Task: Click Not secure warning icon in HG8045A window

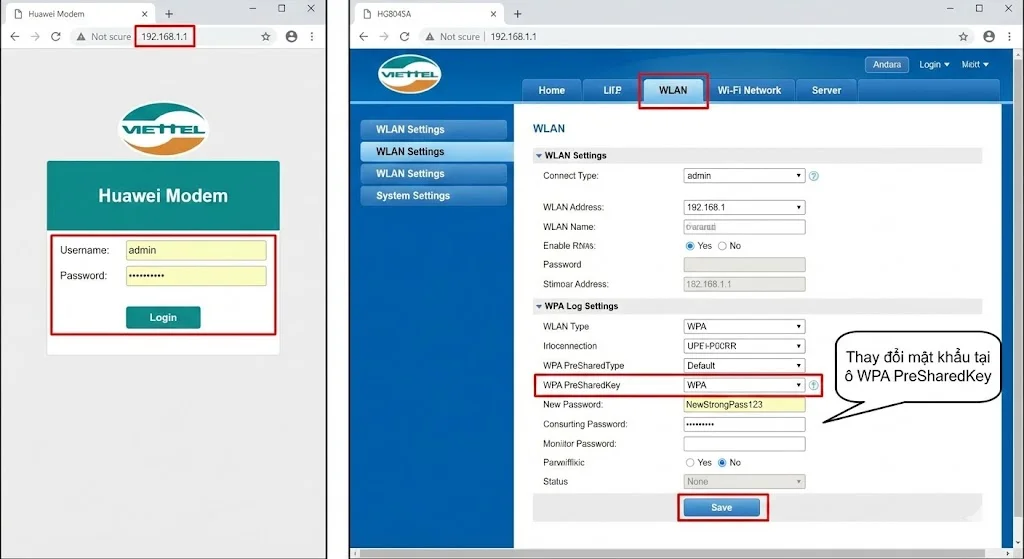Action: [430, 37]
